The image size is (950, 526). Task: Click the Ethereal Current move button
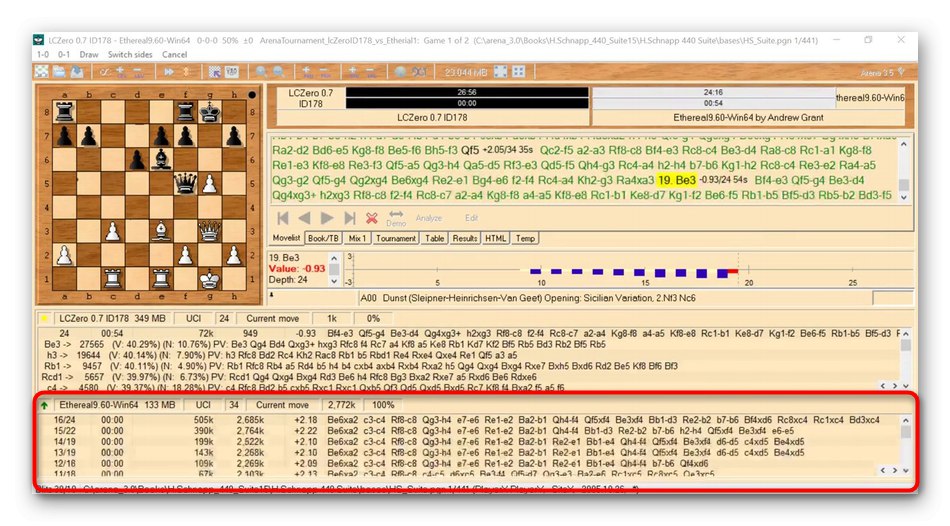pos(282,405)
